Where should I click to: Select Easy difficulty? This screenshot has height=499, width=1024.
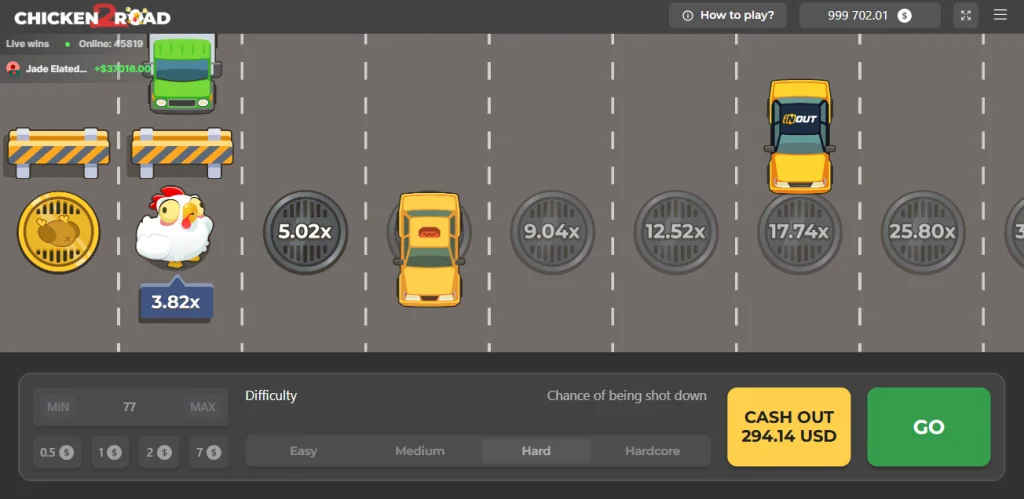(303, 451)
